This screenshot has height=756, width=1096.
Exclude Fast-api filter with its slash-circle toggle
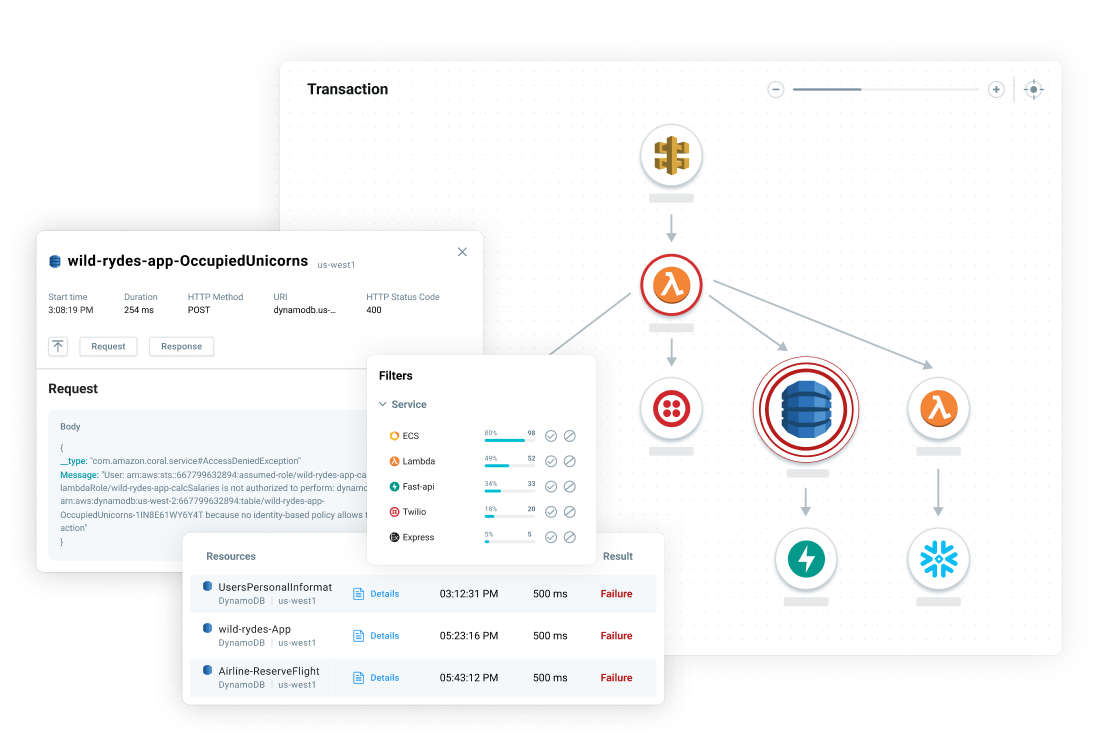point(570,486)
